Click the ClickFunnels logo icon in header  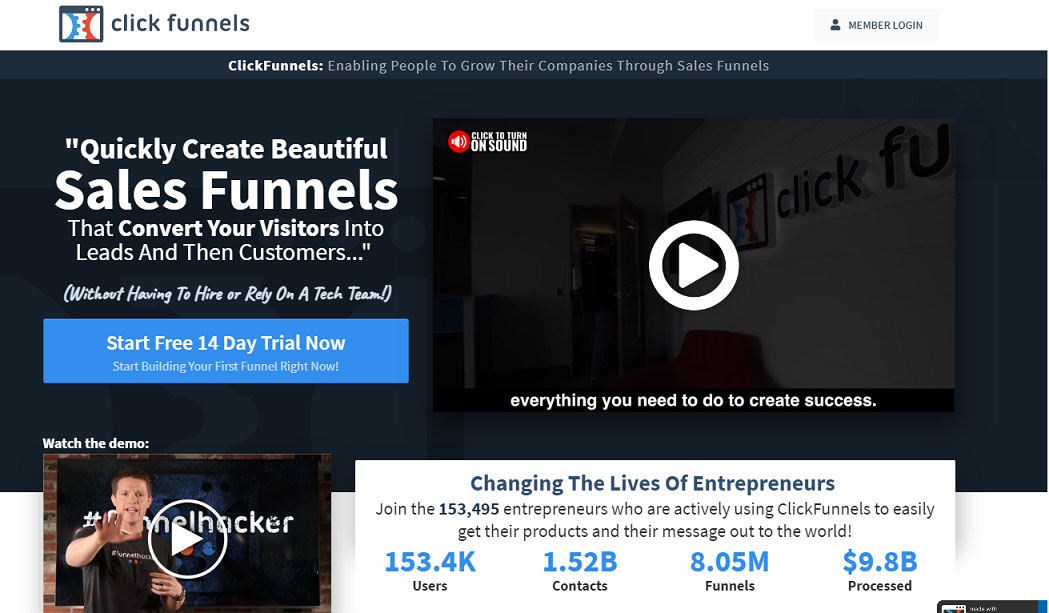[x=81, y=24]
